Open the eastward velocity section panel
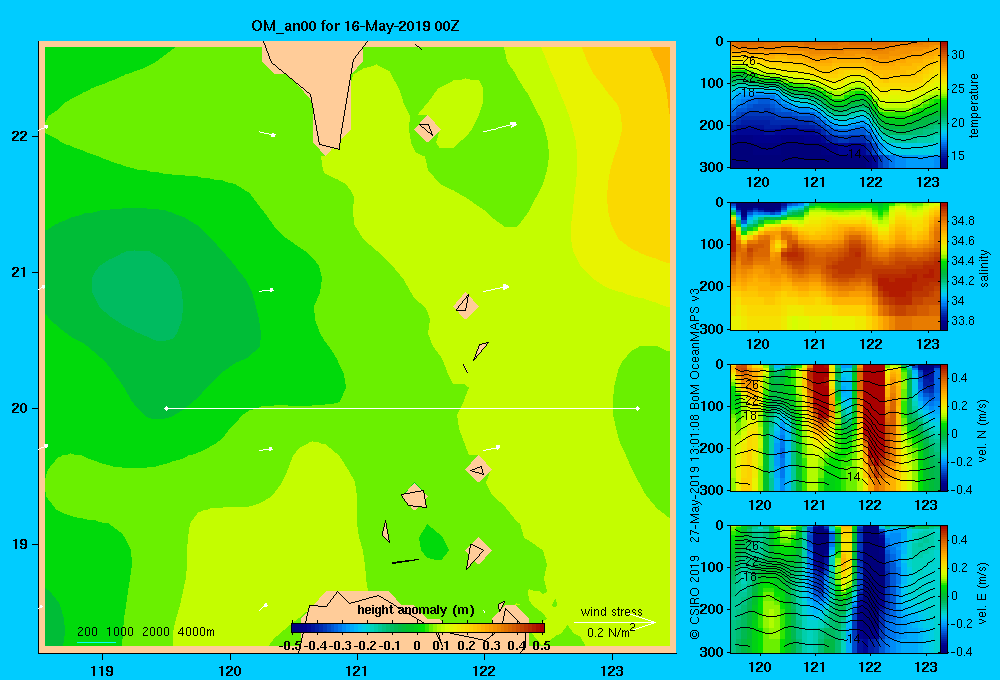 [x=835, y=589]
